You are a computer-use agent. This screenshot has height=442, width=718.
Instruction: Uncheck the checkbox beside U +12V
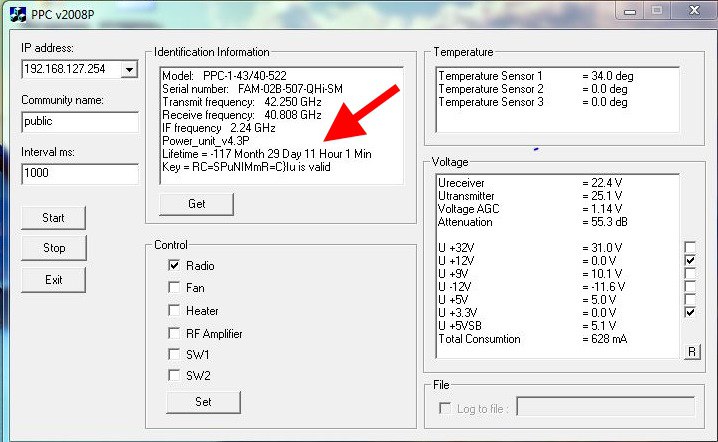click(x=690, y=260)
